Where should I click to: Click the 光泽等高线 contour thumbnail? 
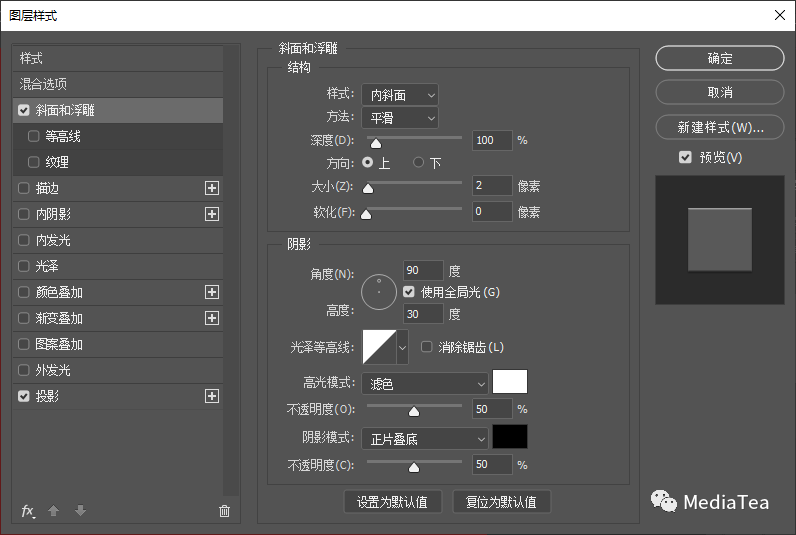coord(379,347)
